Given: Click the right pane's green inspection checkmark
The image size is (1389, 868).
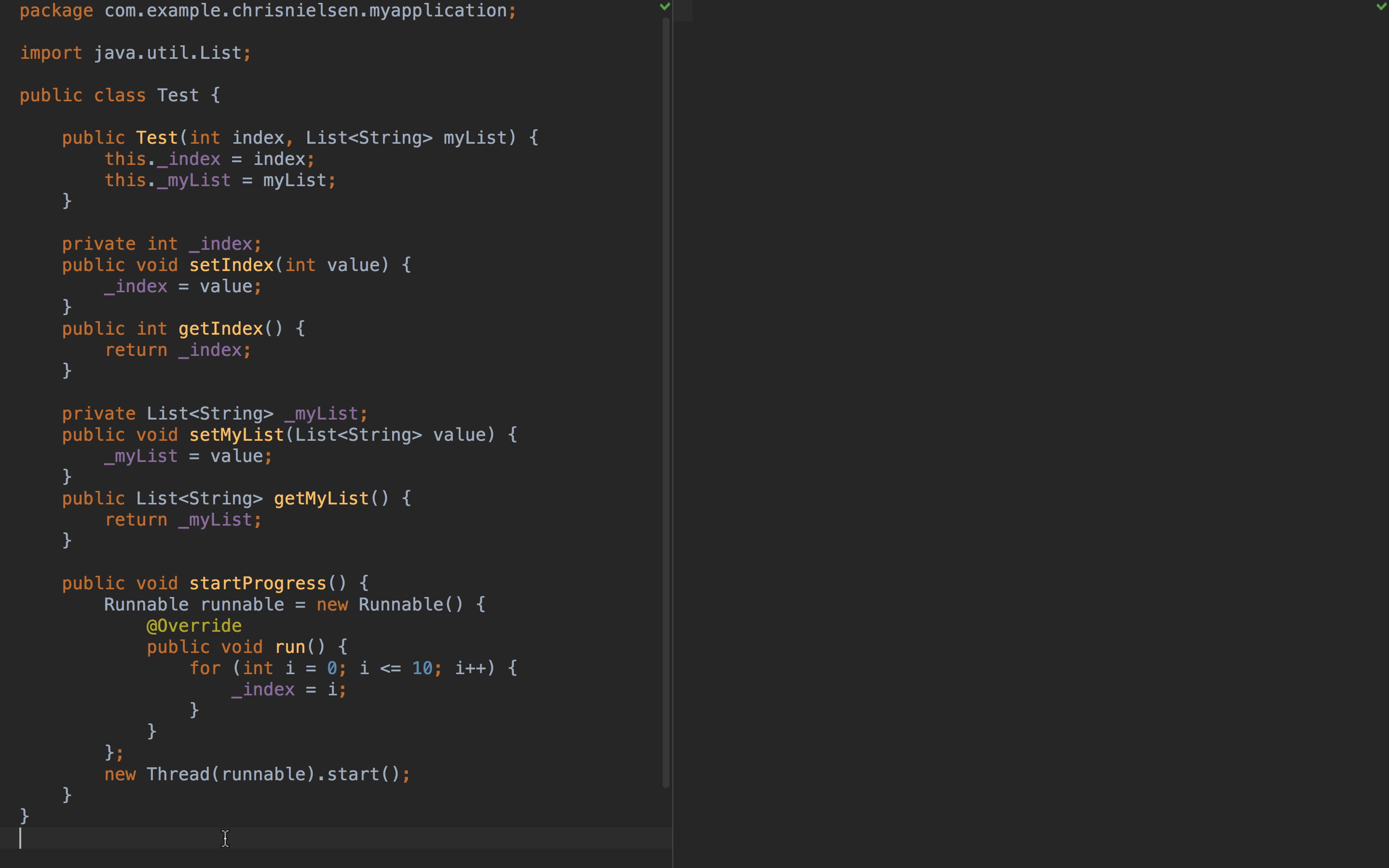Looking at the screenshot, I should pos(1382,6).
